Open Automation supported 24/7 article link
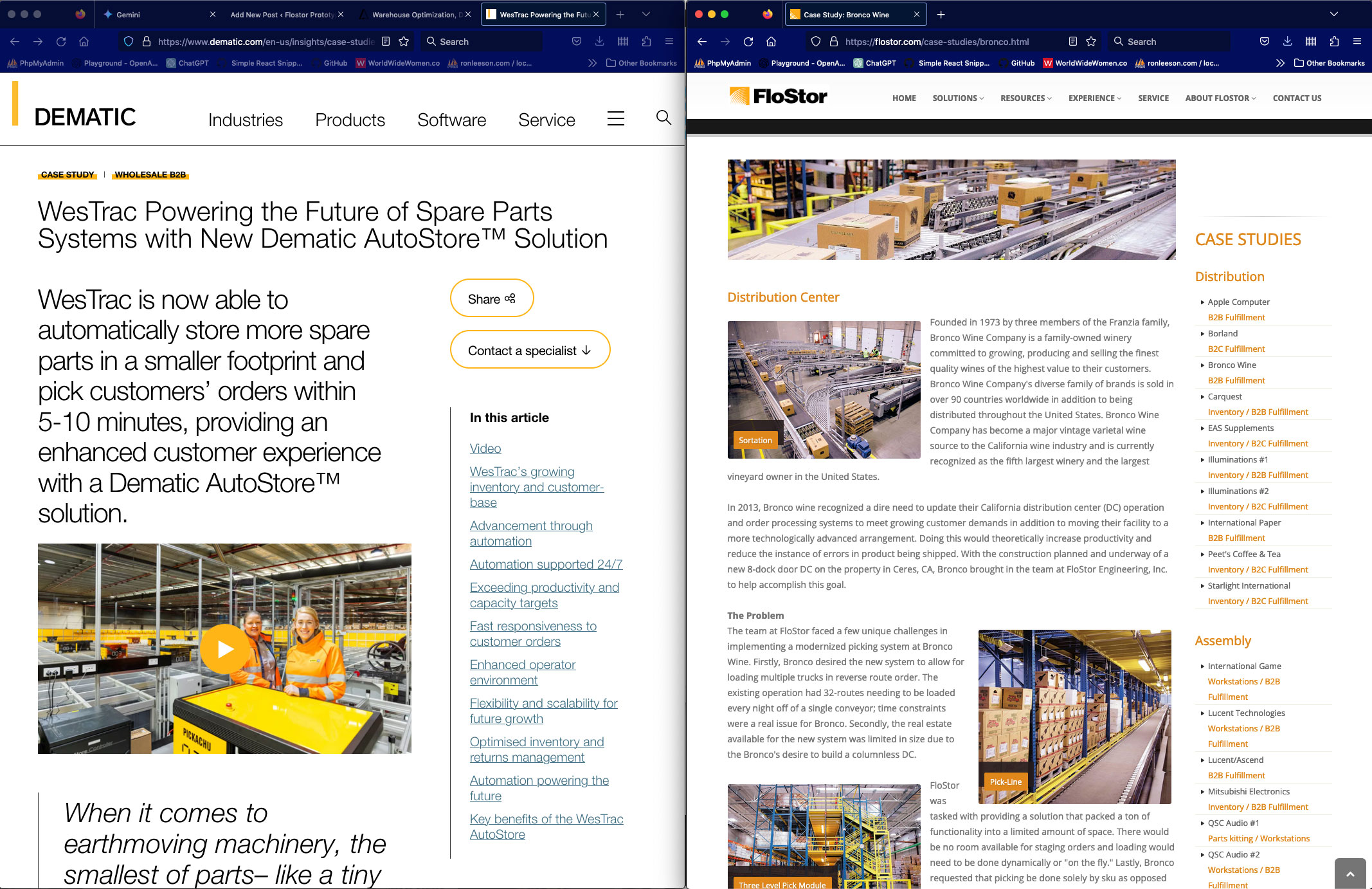Viewport: 1372px width, 889px height. click(x=546, y=564)
